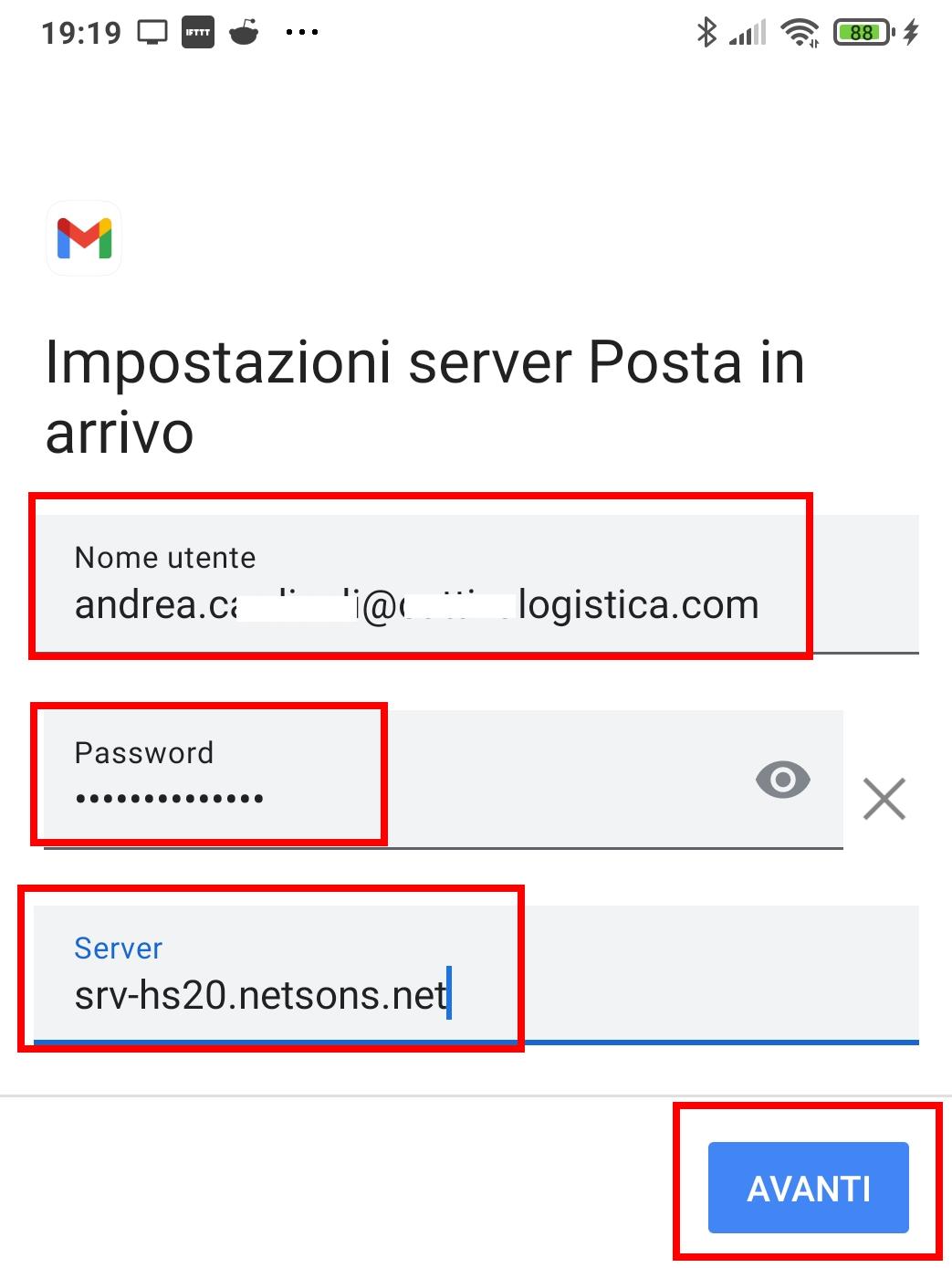Tap the Nome utente field label
Screen dimensions: 952x1268
pos(165,558)
